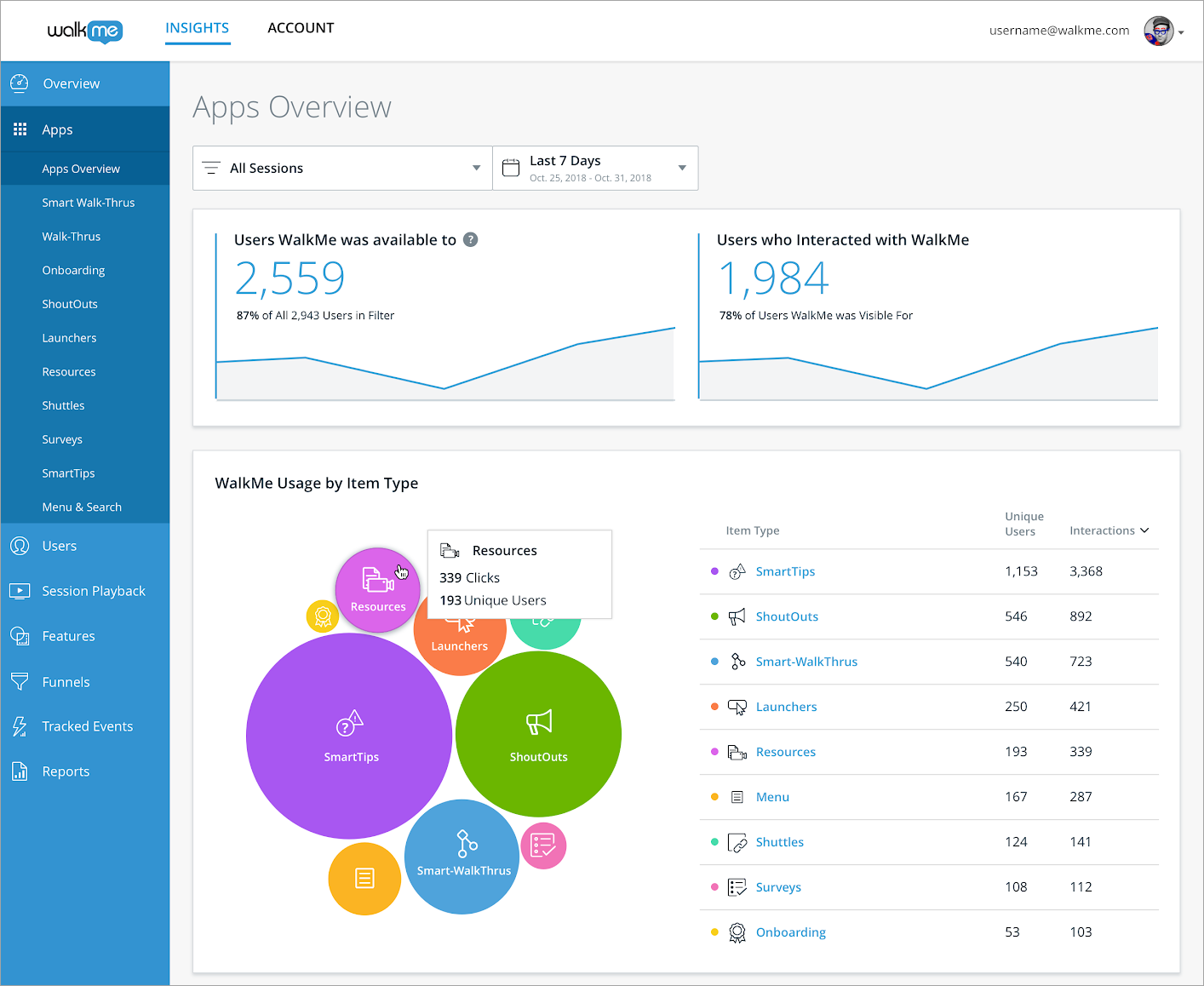1204x986 pixels.
Task: Click the Users person icon in sidebar
Action: pos(20,546)
